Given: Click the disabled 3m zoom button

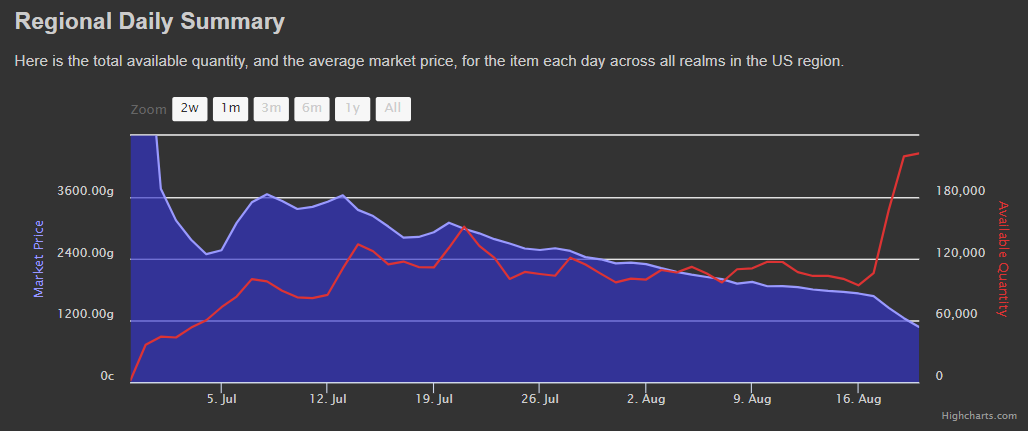Looking at the screenshot, I should point(271,109).
